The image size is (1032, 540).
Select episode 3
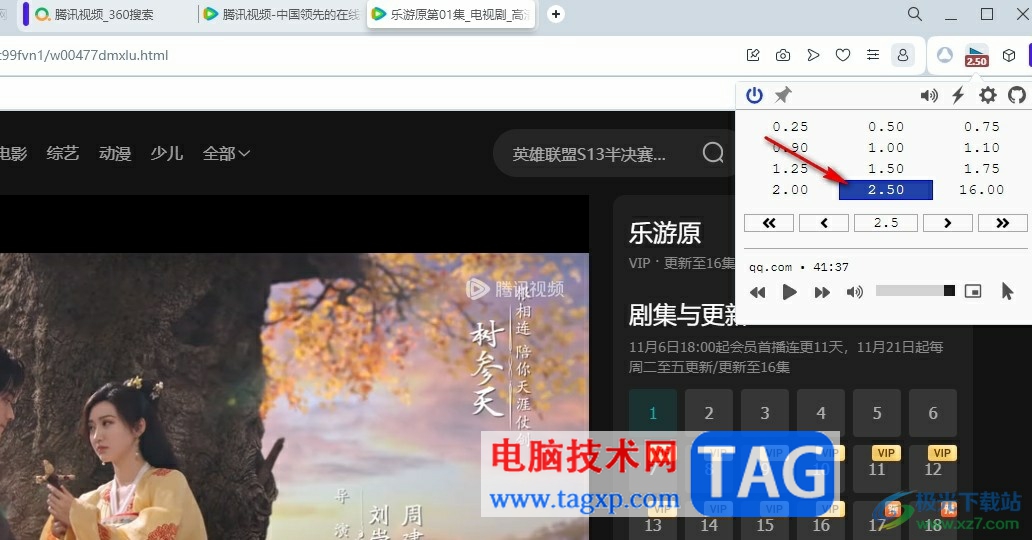(765, 414)
